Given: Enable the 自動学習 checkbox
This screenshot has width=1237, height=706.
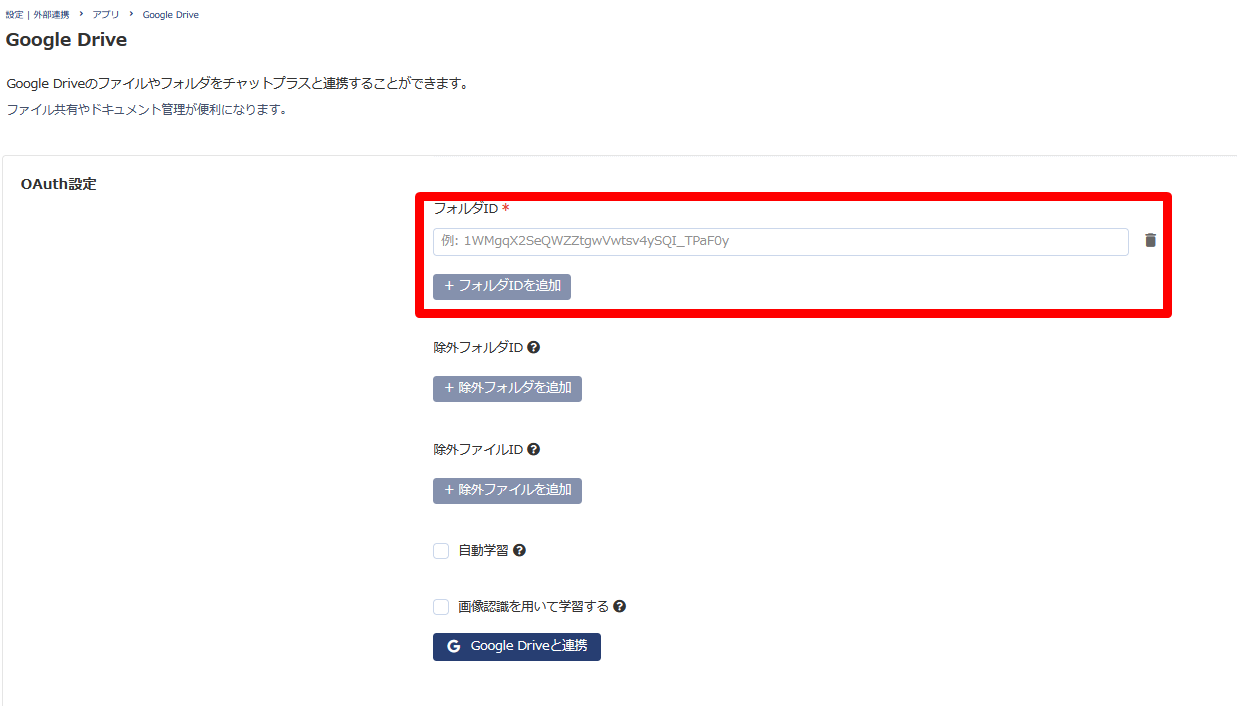Looking at the screenshot, I should point(441,551).
